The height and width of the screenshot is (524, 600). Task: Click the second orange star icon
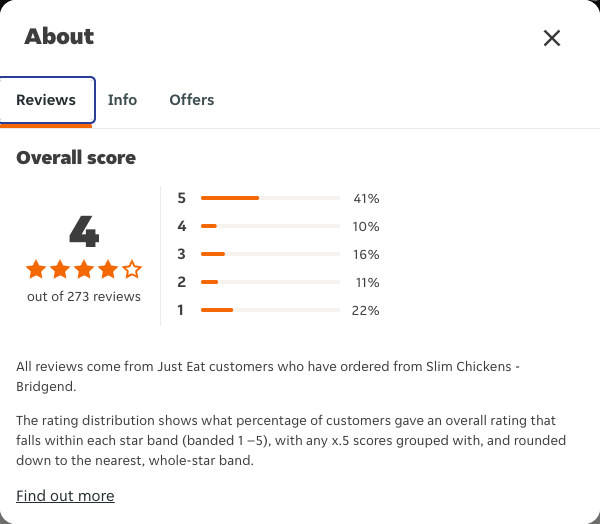(60, 269)
